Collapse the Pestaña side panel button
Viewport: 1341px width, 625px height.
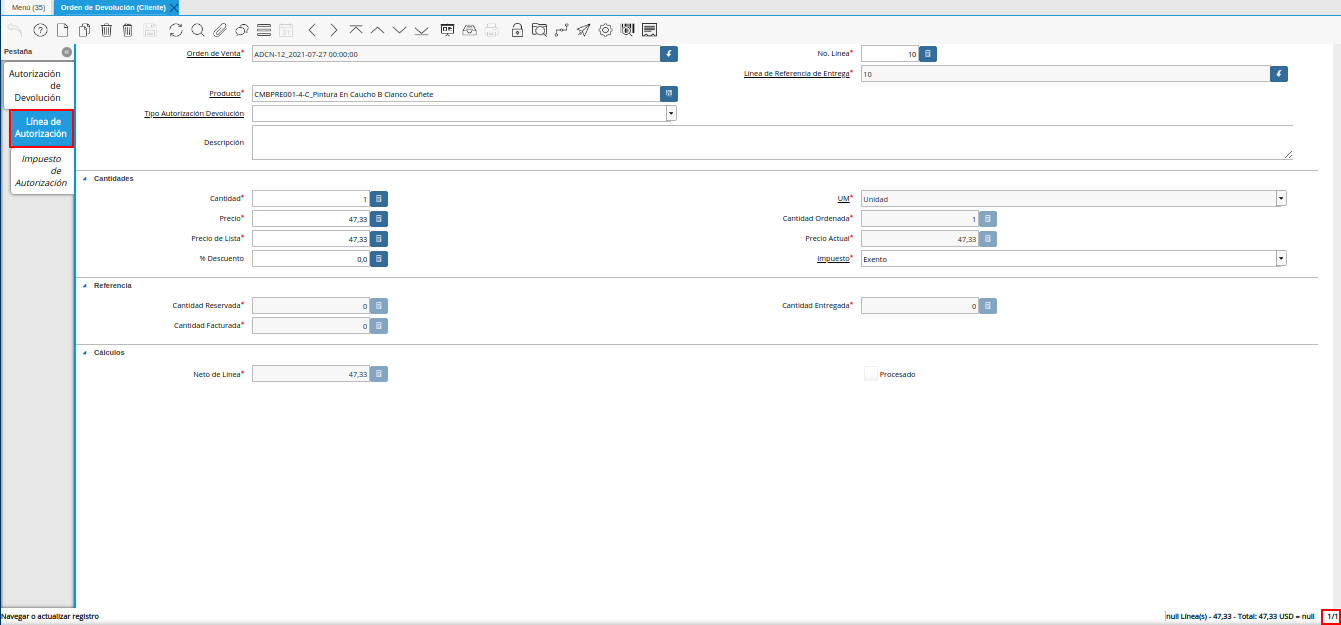67,51
